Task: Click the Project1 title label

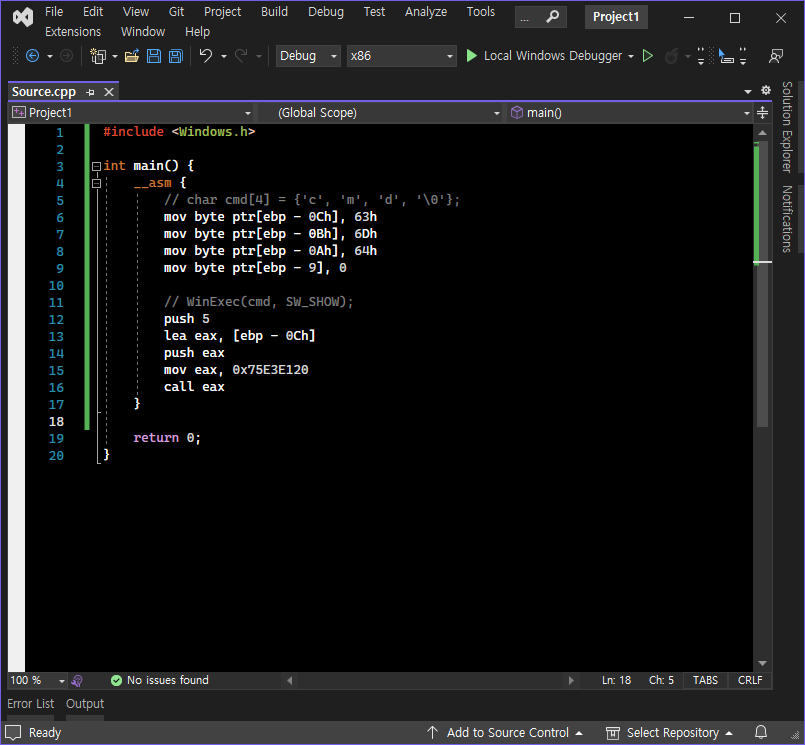Action: [x=616, y=17]
